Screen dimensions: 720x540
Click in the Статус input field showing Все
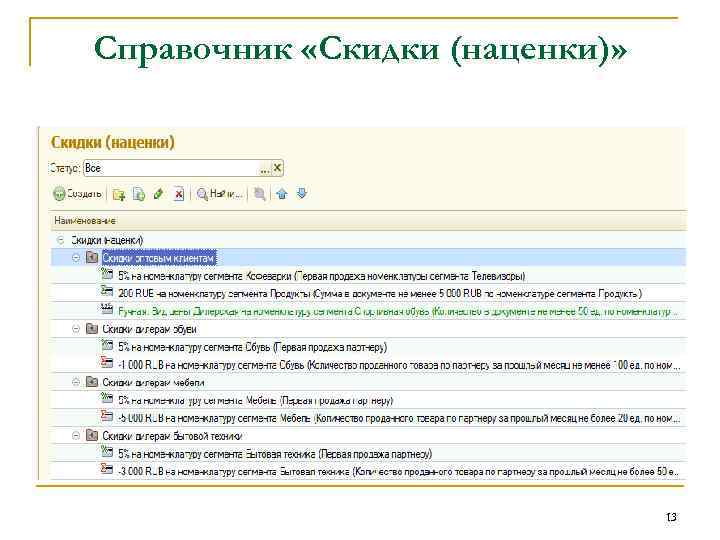[x=171, y=168]
